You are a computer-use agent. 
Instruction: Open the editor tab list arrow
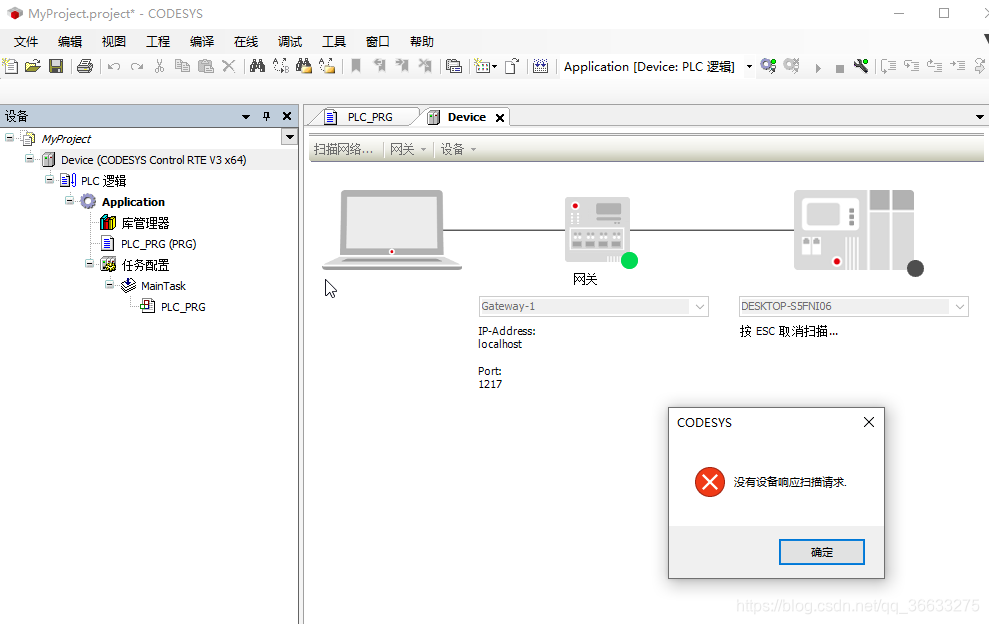(980, 117)
